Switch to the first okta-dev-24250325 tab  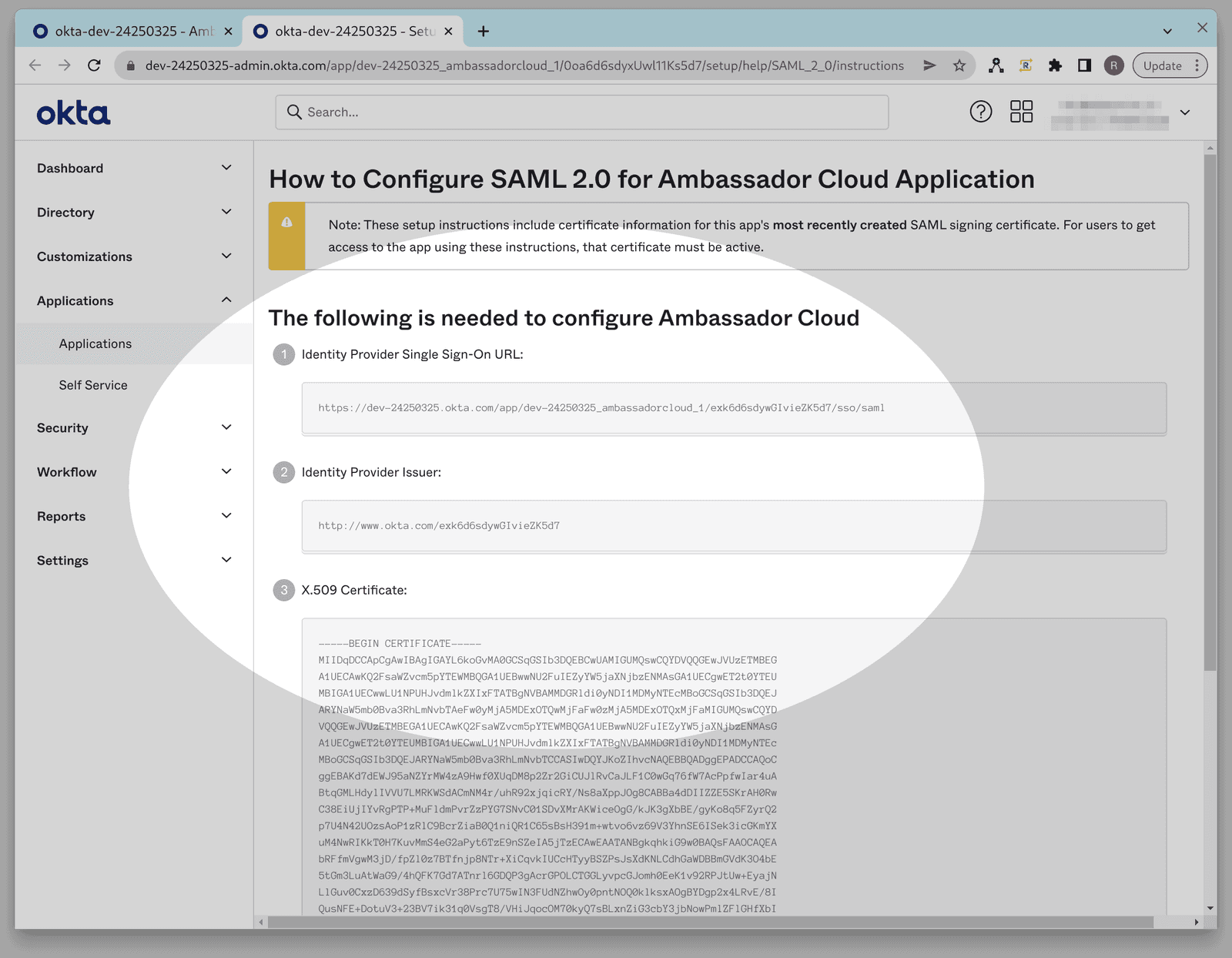[133, 31]
